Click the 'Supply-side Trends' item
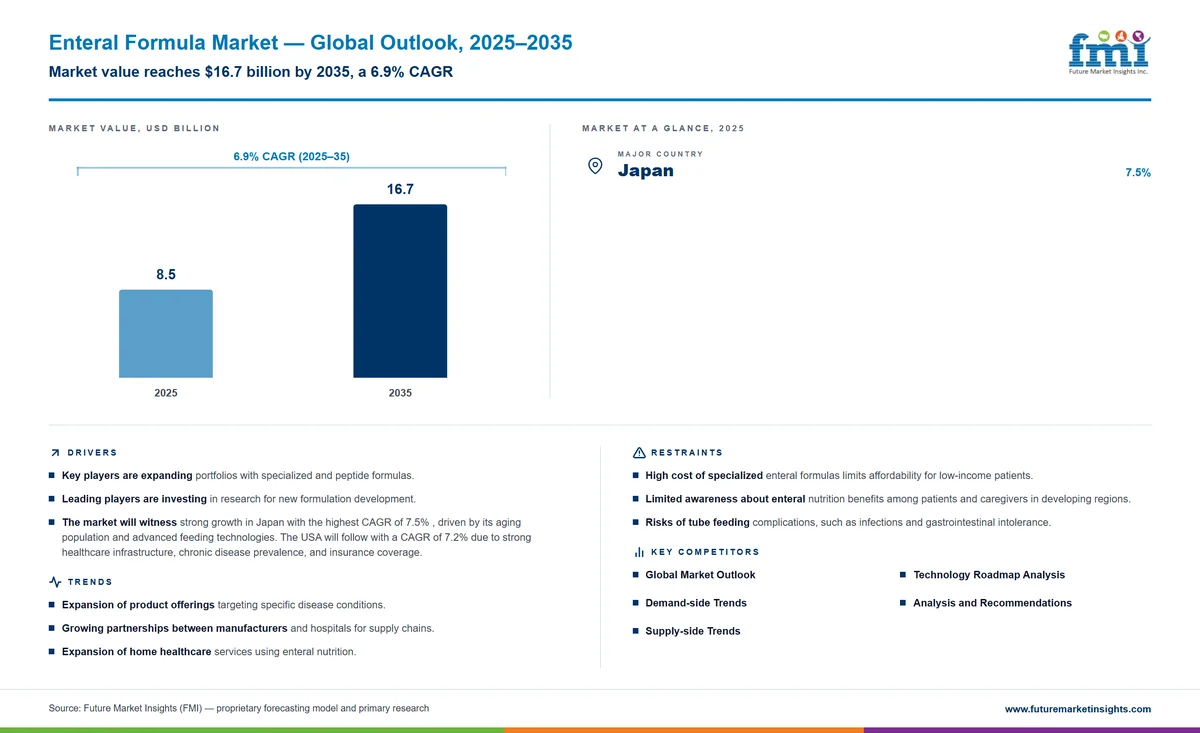 pos(693,631)
